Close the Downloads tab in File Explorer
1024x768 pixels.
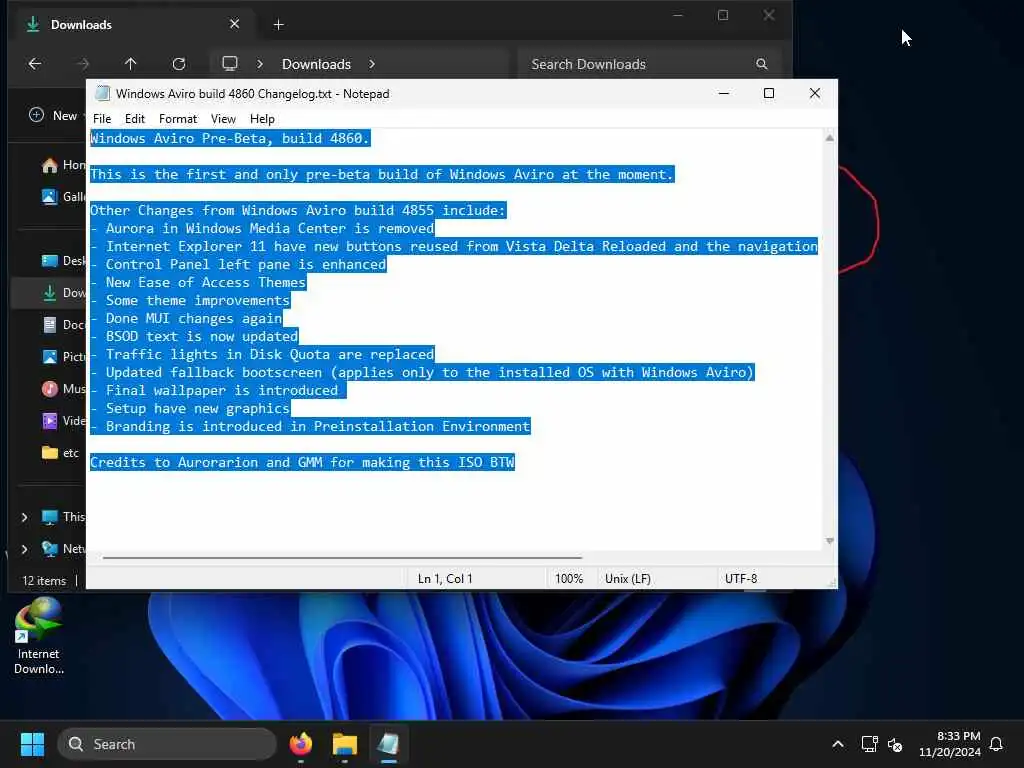[234, 24]
